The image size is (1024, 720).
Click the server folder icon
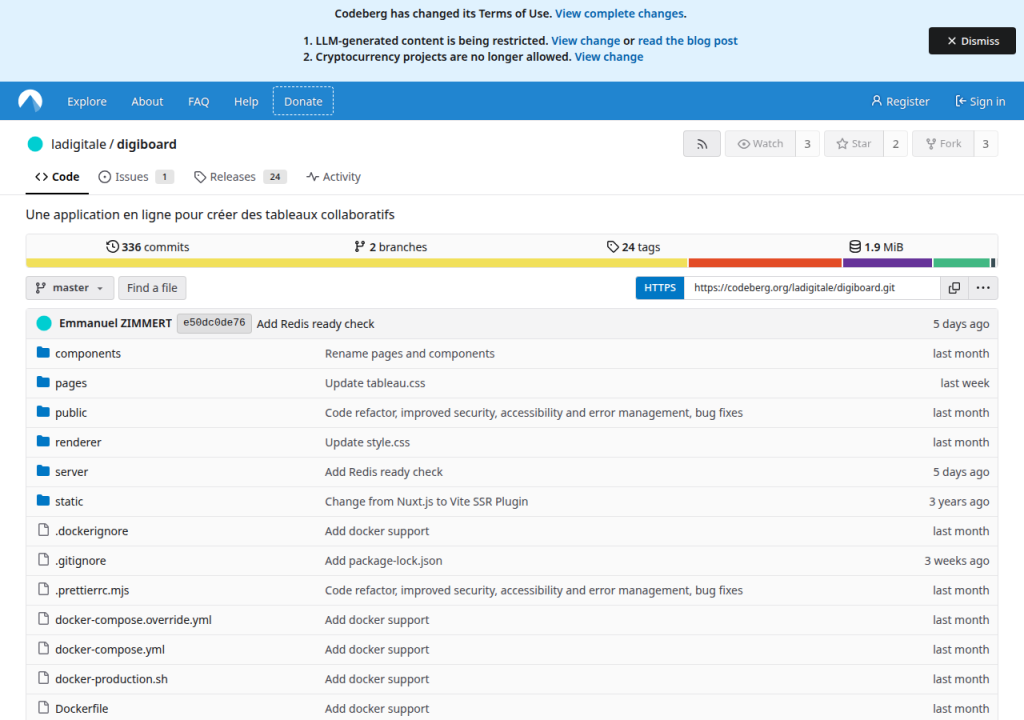[x=43, y=471]
